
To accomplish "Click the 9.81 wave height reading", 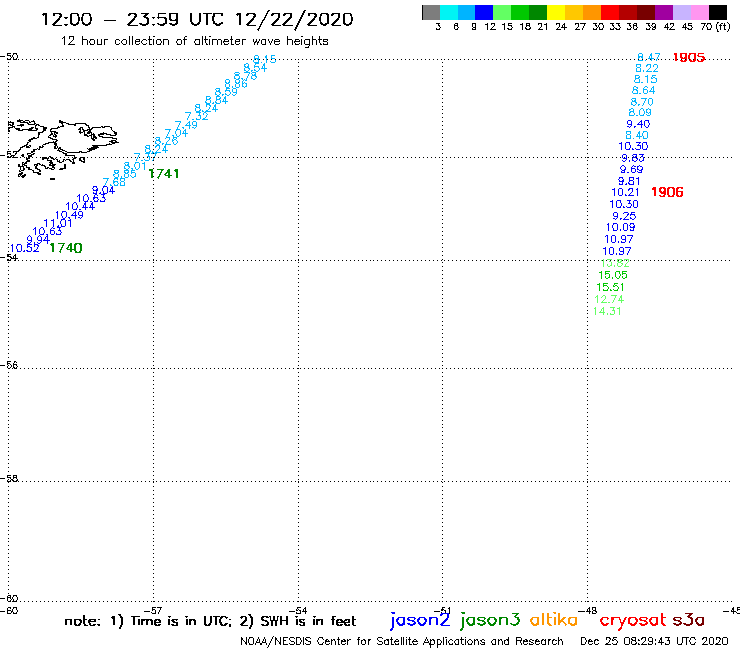I will tap(629, 181).
